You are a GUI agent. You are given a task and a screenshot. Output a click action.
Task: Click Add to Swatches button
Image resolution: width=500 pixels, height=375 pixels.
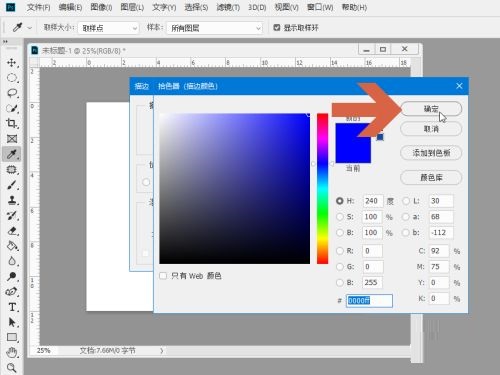pyautogui.click(x=431, y=153)
